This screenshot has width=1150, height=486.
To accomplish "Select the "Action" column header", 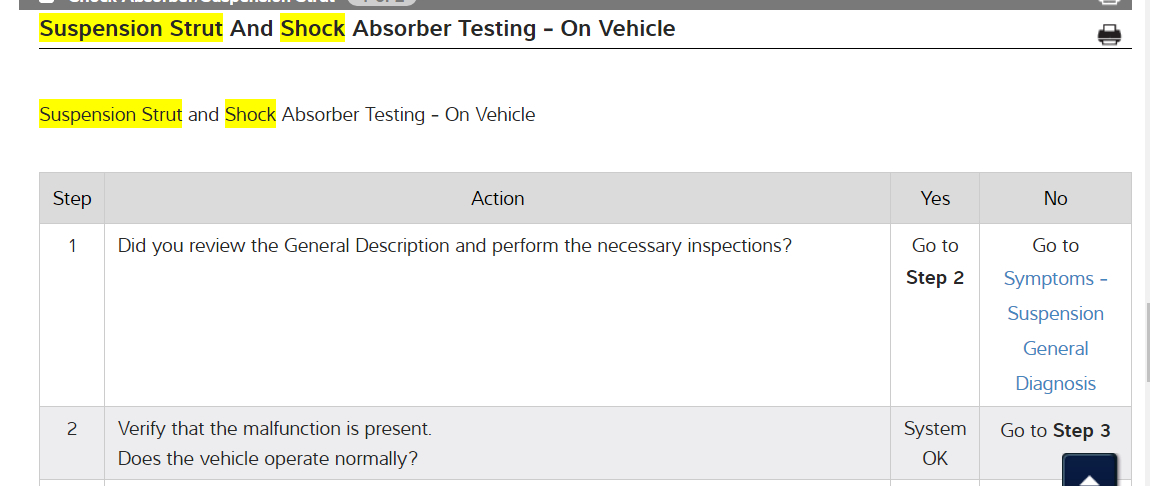I will pos(497,198).
